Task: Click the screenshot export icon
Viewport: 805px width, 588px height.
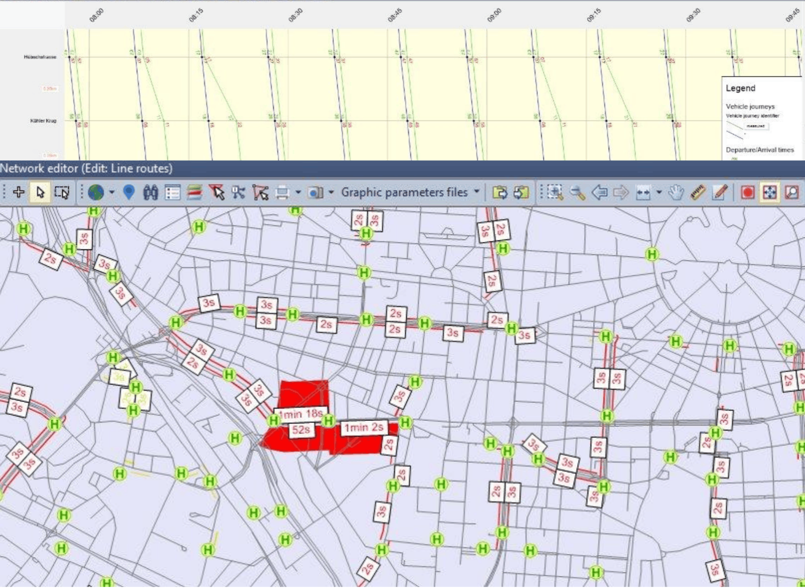Action: click(x=315, y=193)
